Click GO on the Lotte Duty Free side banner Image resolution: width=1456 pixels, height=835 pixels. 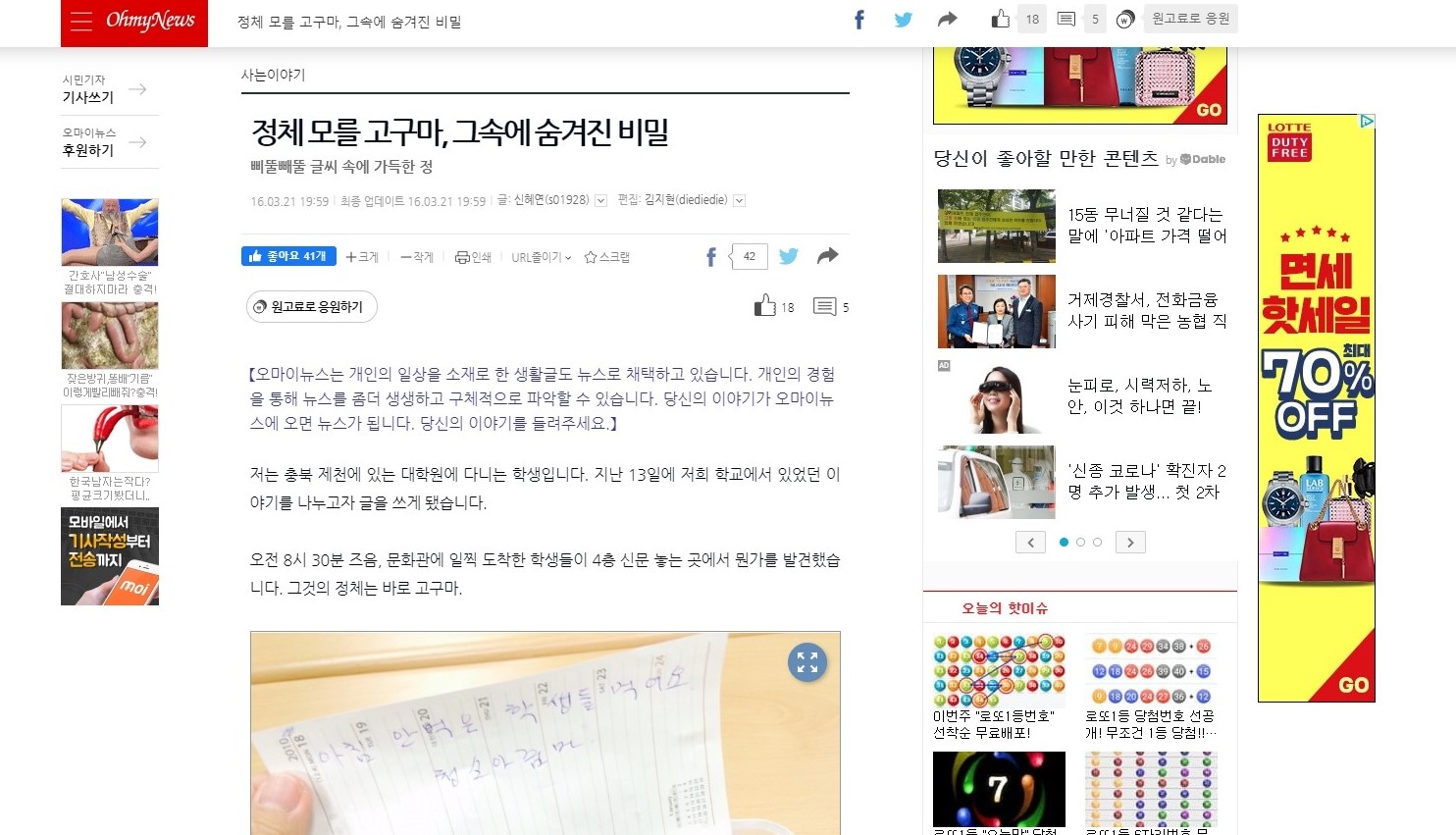click(1353, 685)
